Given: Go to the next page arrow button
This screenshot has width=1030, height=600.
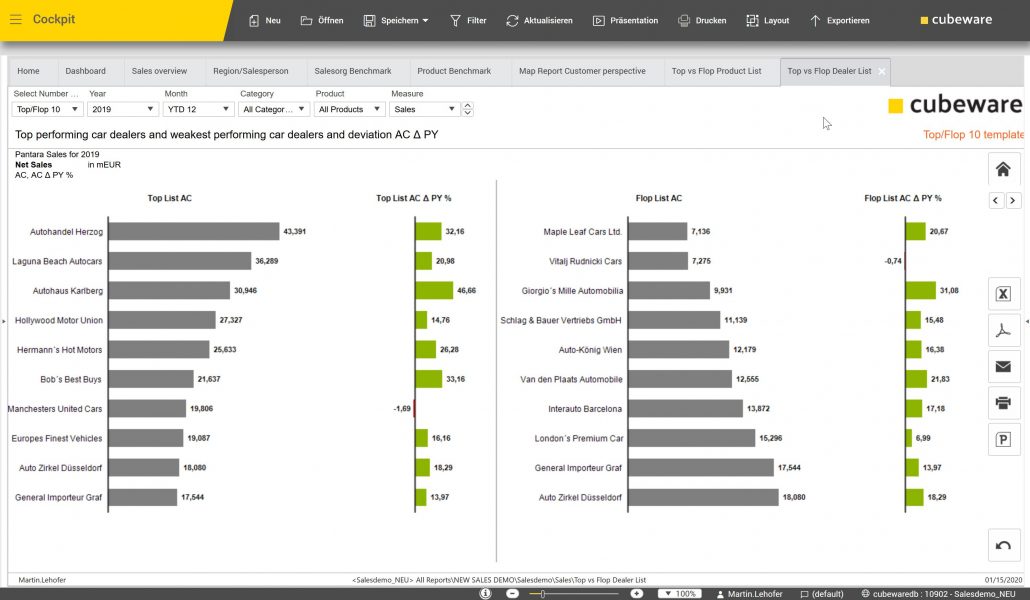Looking at the screenshot, I should click(x=1015, y=201).
